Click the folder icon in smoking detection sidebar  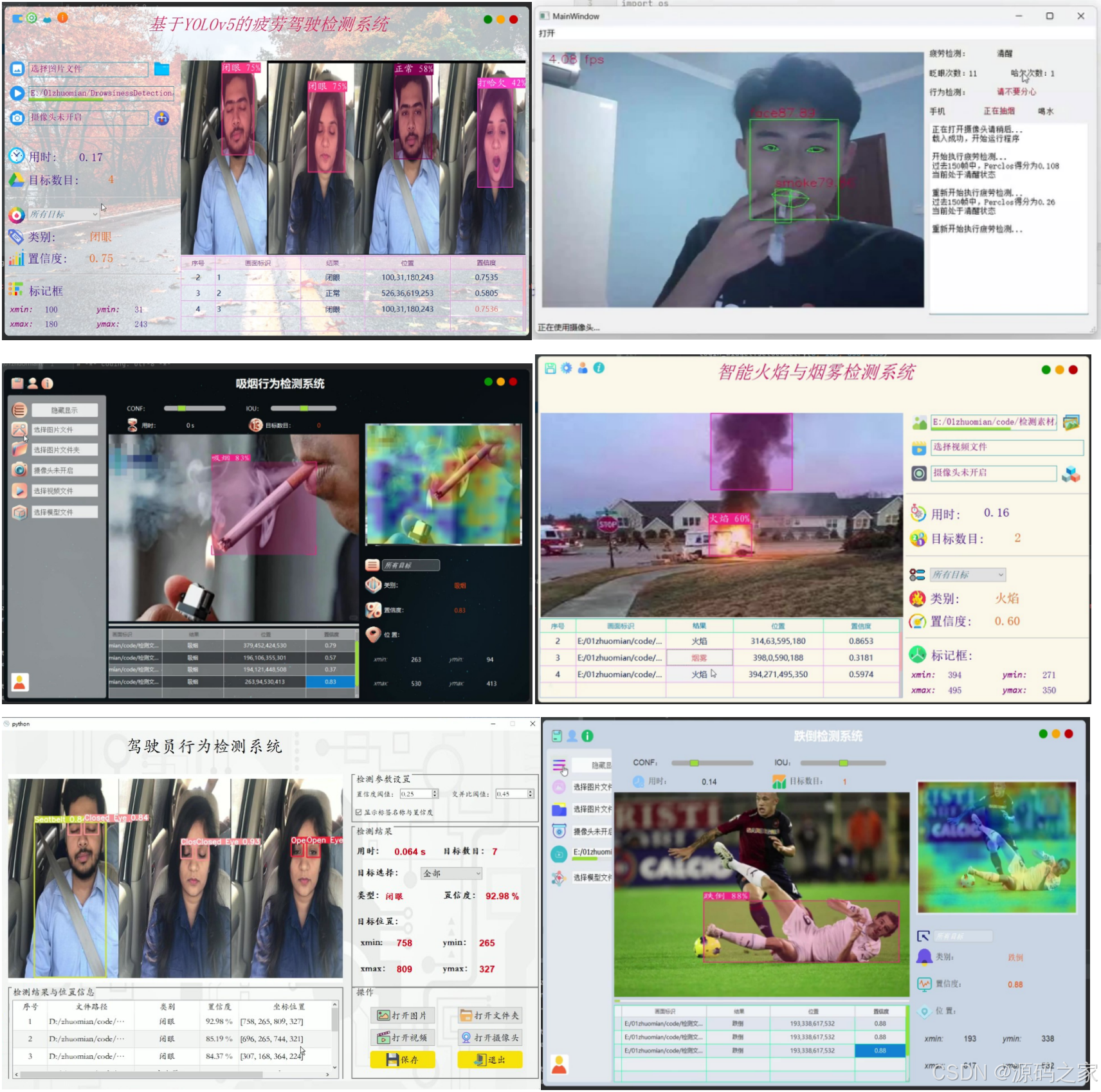click(x=19, y=450)
